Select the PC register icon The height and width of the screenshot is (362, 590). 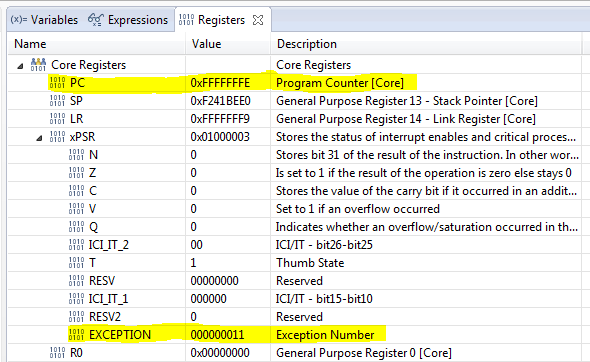pyautogui.click(x=57, y=83)
